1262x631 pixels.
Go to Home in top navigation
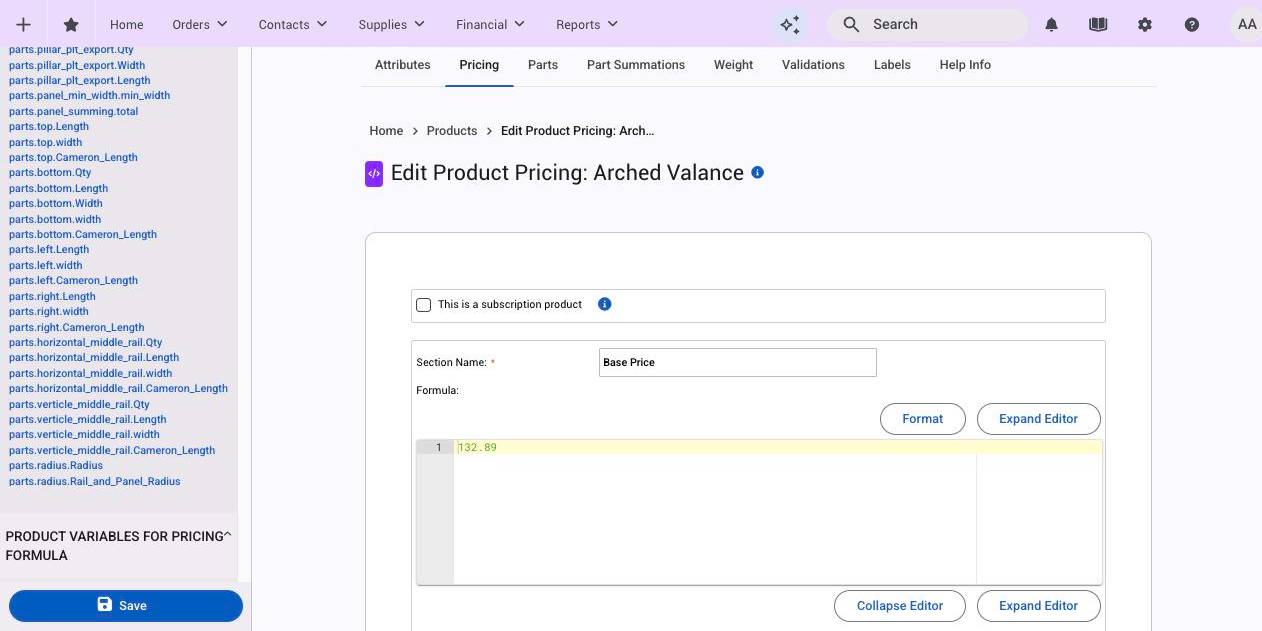127,24
